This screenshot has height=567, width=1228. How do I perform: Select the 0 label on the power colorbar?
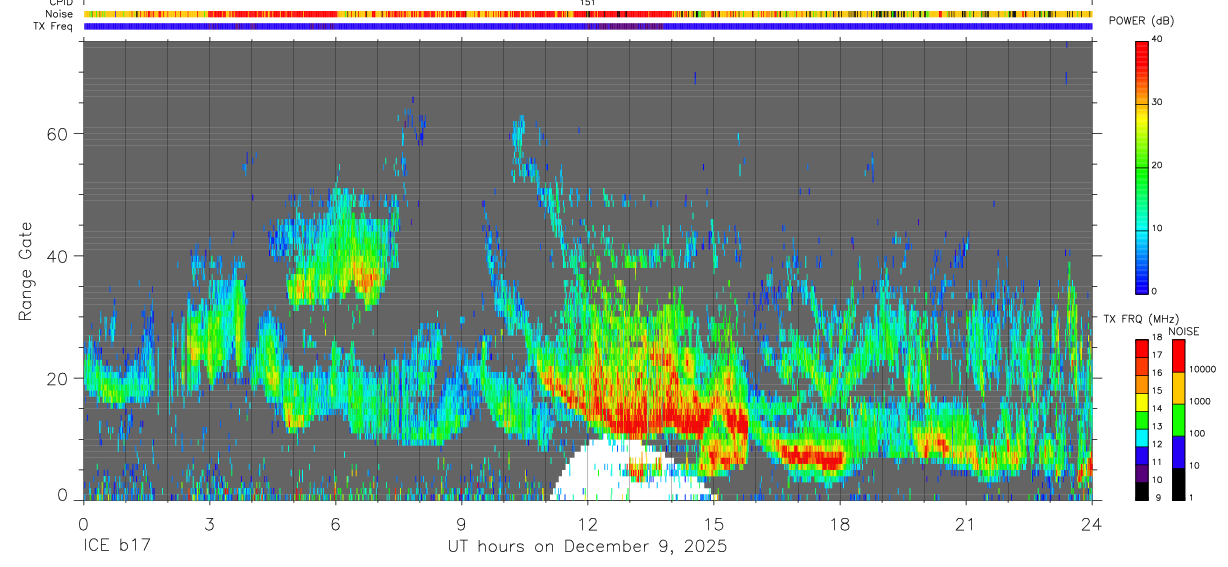pyautogui.click(x=1155, y=291)
